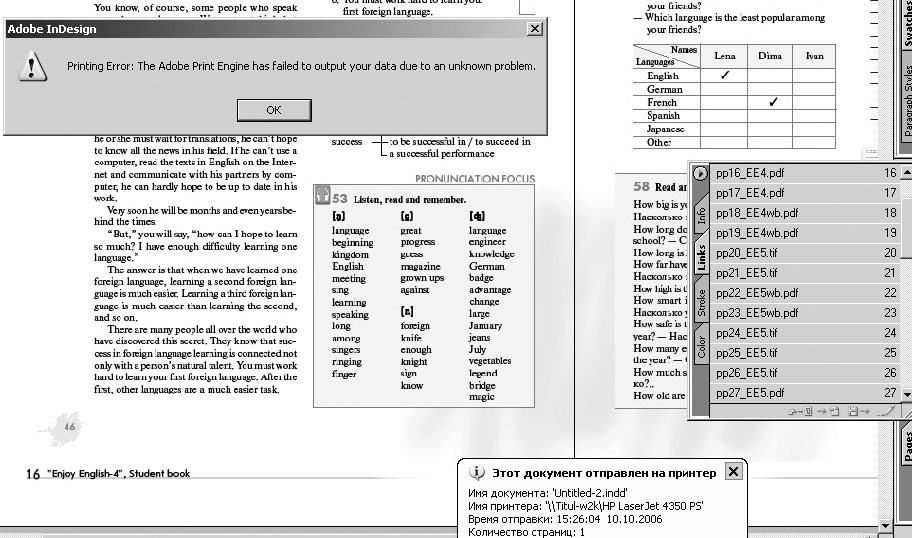
Task: Click the Update Link icon
Action: (x=858, y=411)
